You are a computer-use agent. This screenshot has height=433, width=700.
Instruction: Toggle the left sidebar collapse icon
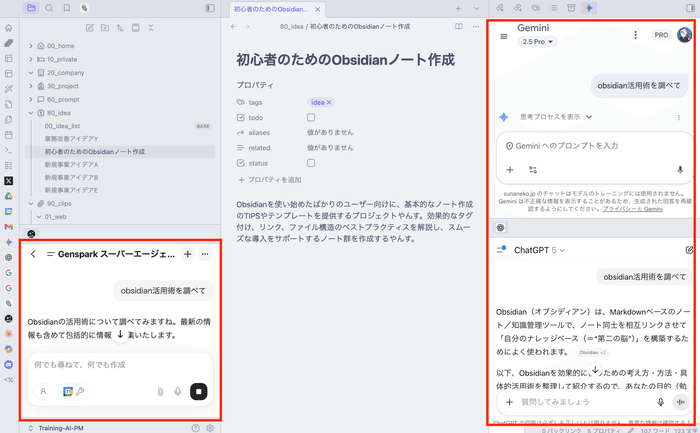[210, 8]
